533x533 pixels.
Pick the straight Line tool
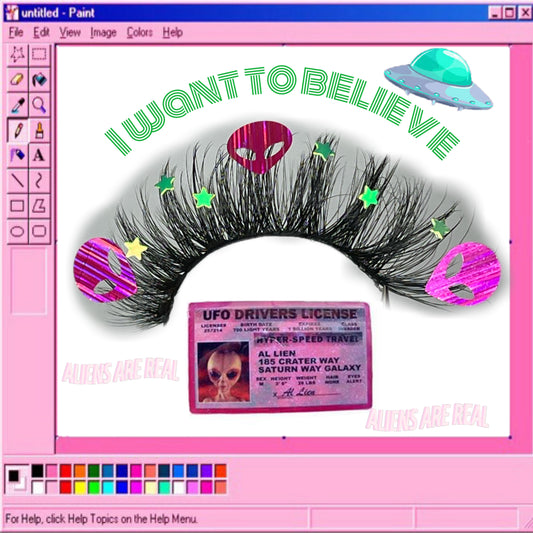pyautogui.click(x=17, y=180)
